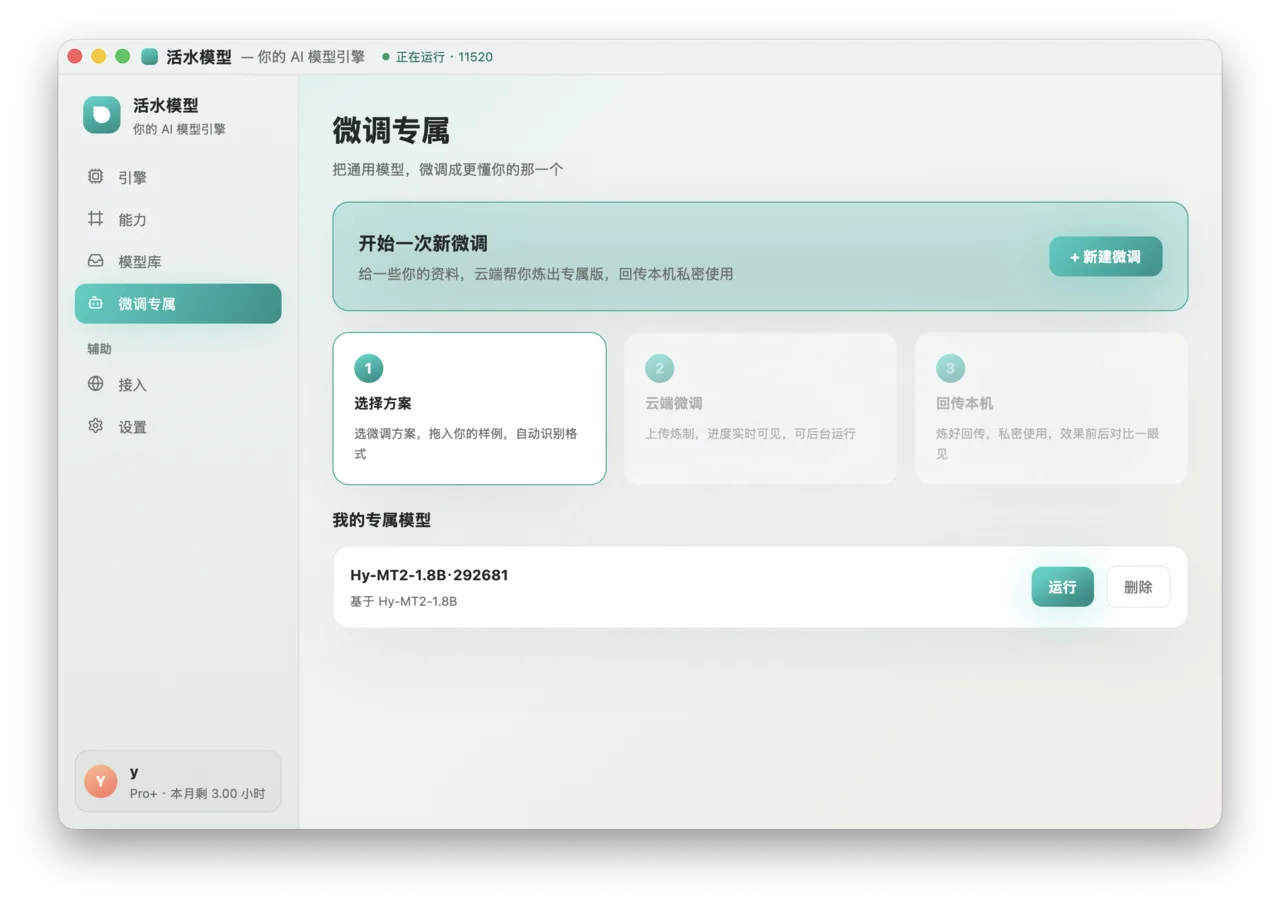Click the 微调专属 page title
1280x906 pixels.
pyautogui.click(x=391, y=130)
